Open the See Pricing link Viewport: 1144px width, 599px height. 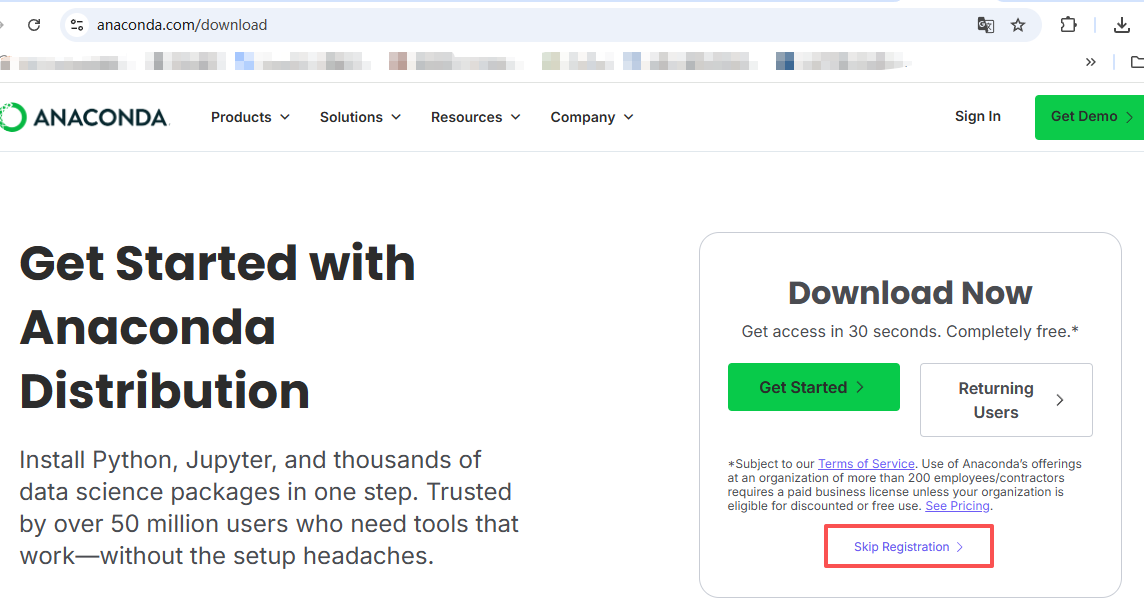coord(957,506)
